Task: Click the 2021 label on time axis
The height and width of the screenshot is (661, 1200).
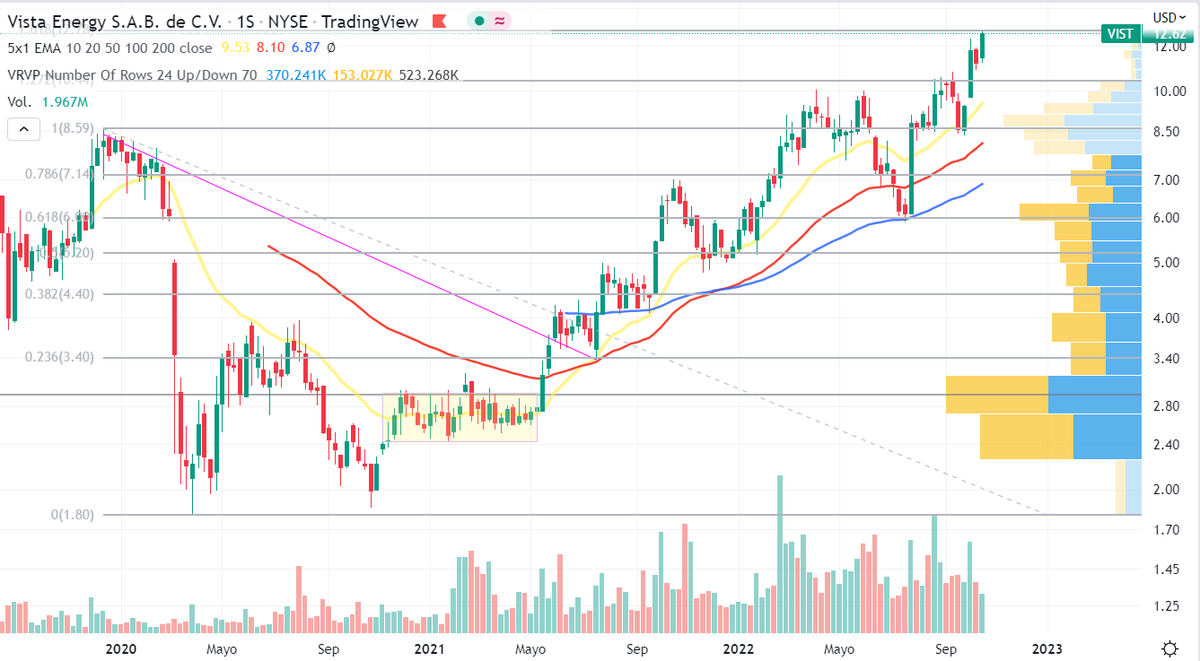Action: (428, 648)
